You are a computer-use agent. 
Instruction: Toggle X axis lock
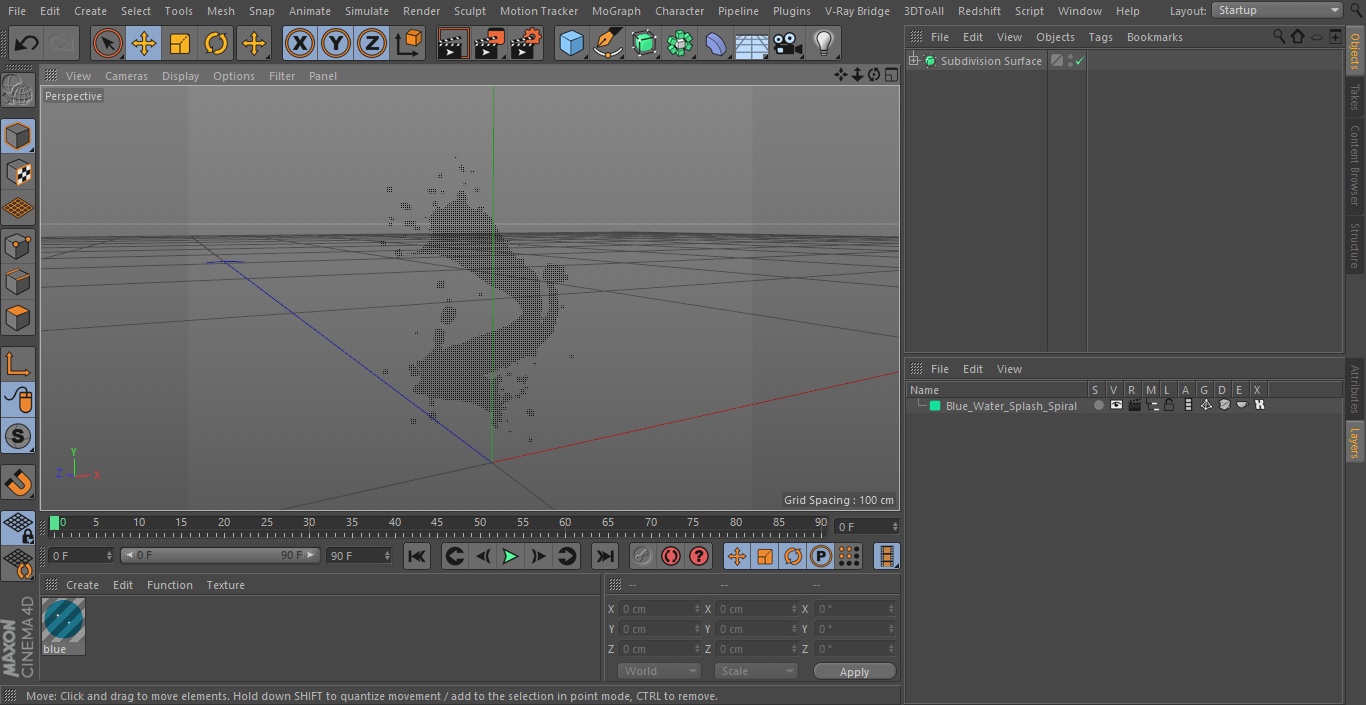pyautogui.click(x=299, y=43)
